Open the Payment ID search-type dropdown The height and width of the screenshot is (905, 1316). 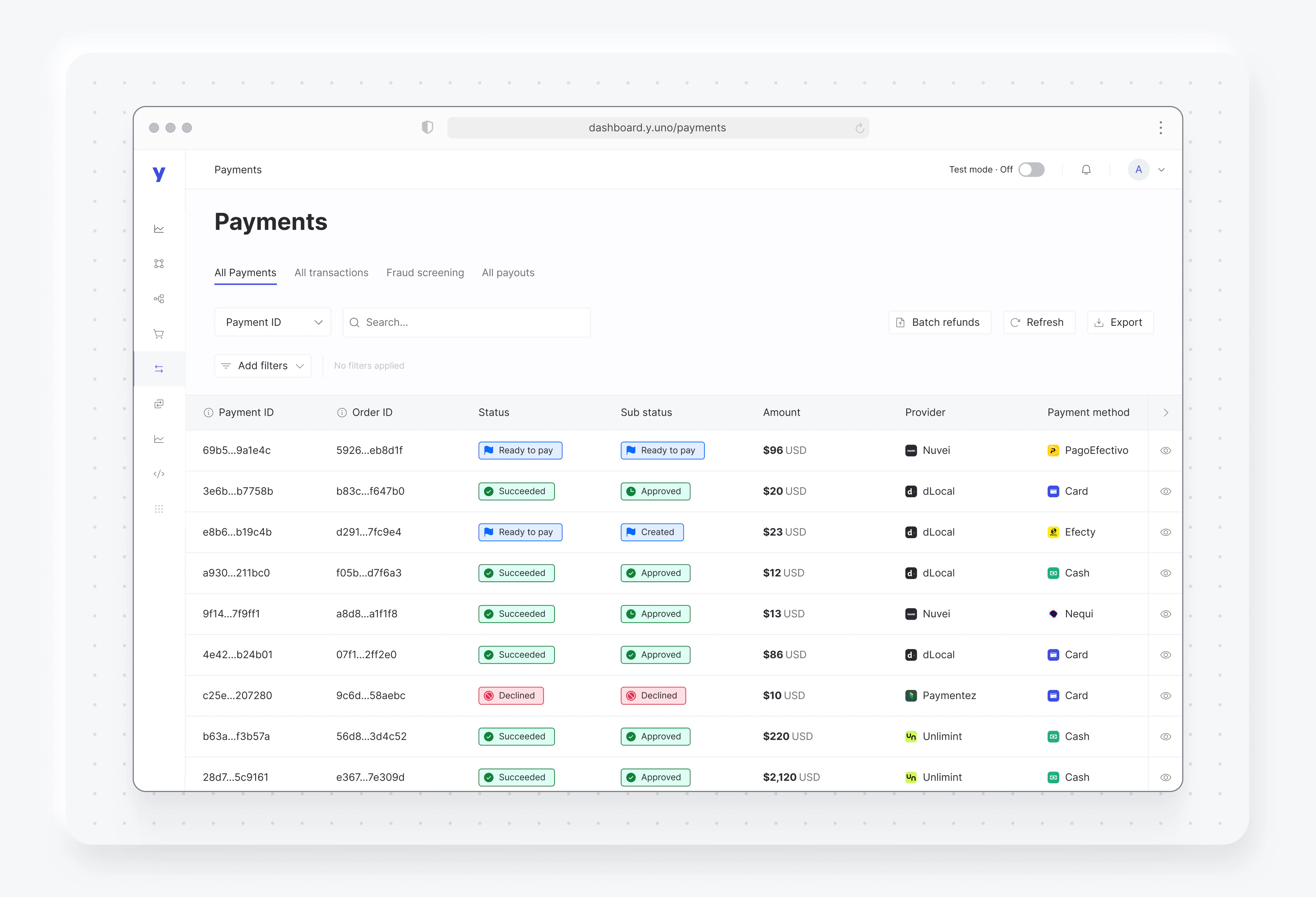click(273, 323)
